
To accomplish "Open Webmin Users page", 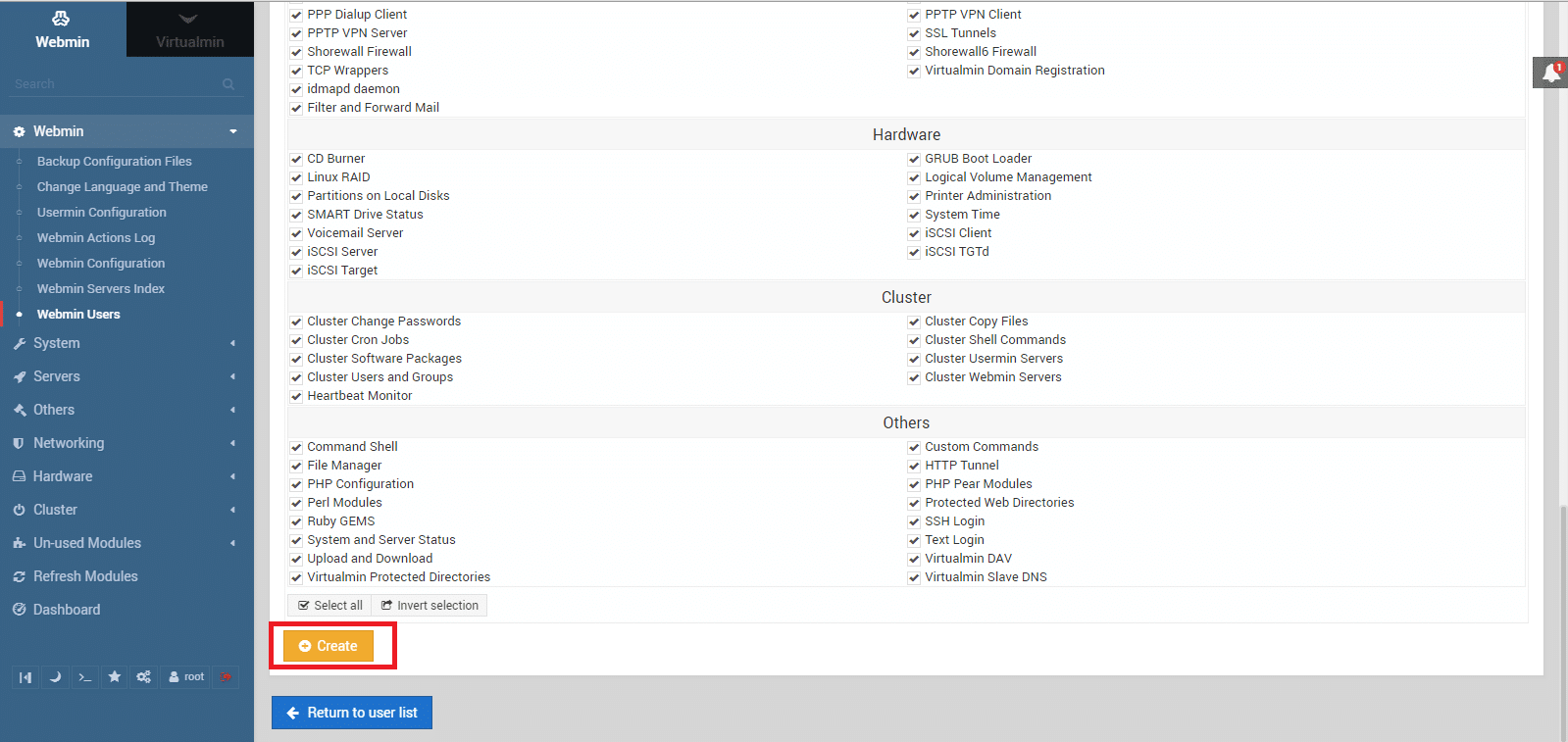I will click(78, 315).
